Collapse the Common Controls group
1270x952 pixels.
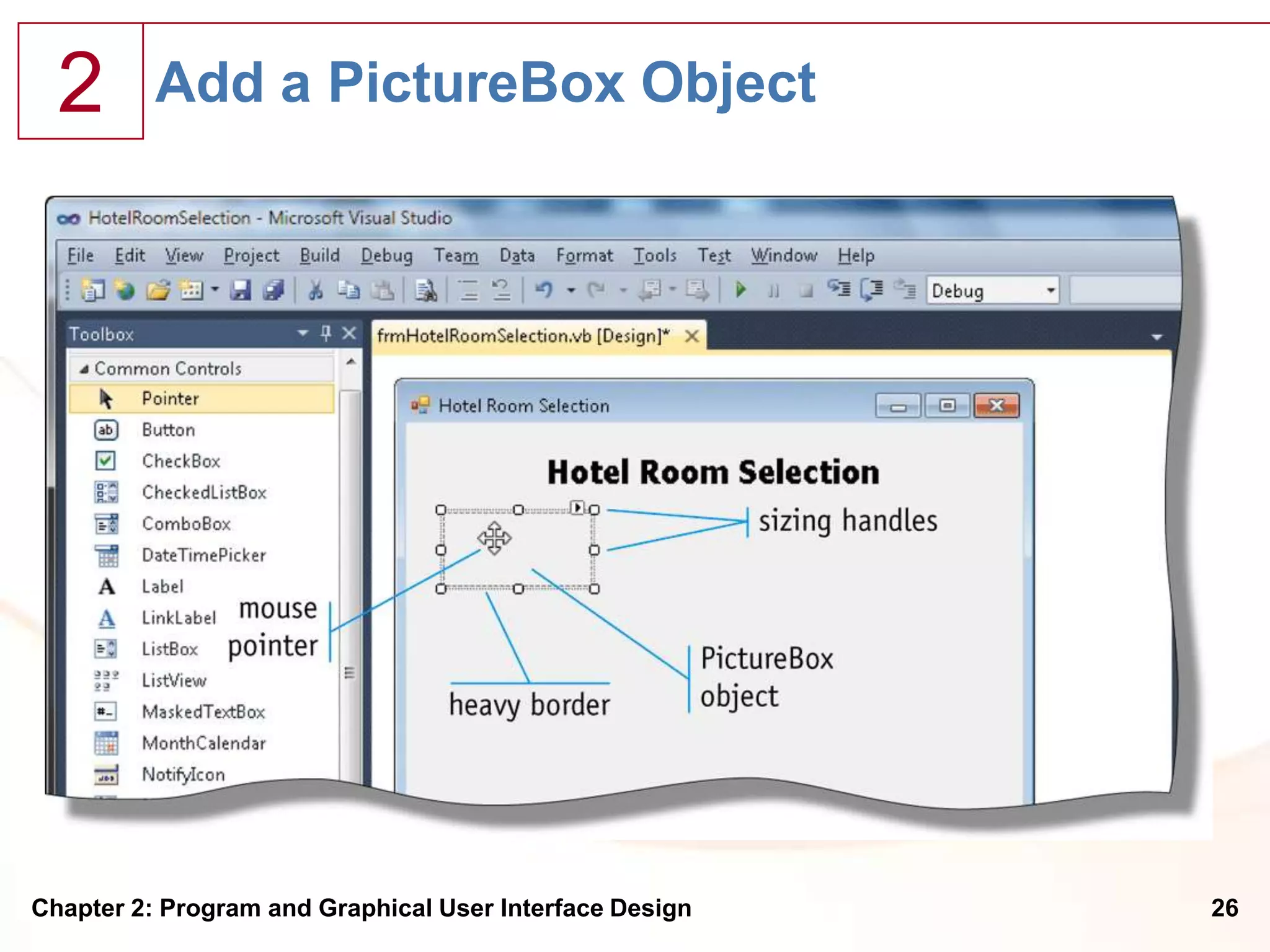tap(84, 369)
